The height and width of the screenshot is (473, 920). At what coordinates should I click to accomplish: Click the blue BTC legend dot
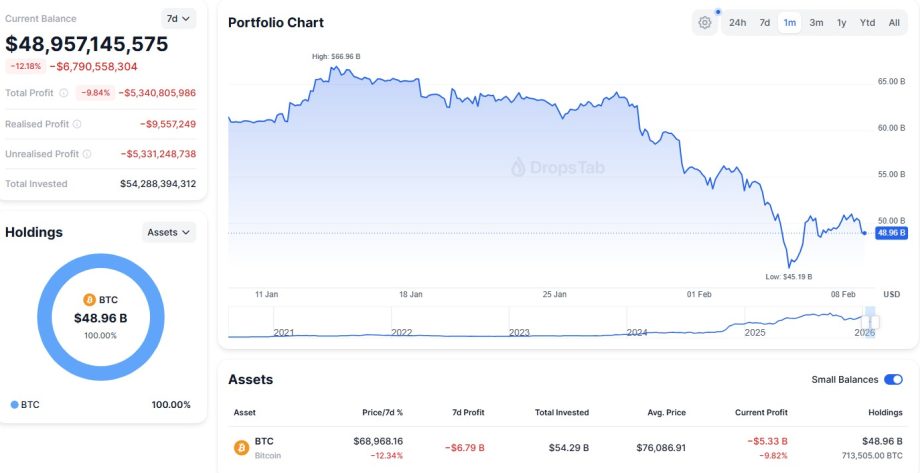[15, 405]
